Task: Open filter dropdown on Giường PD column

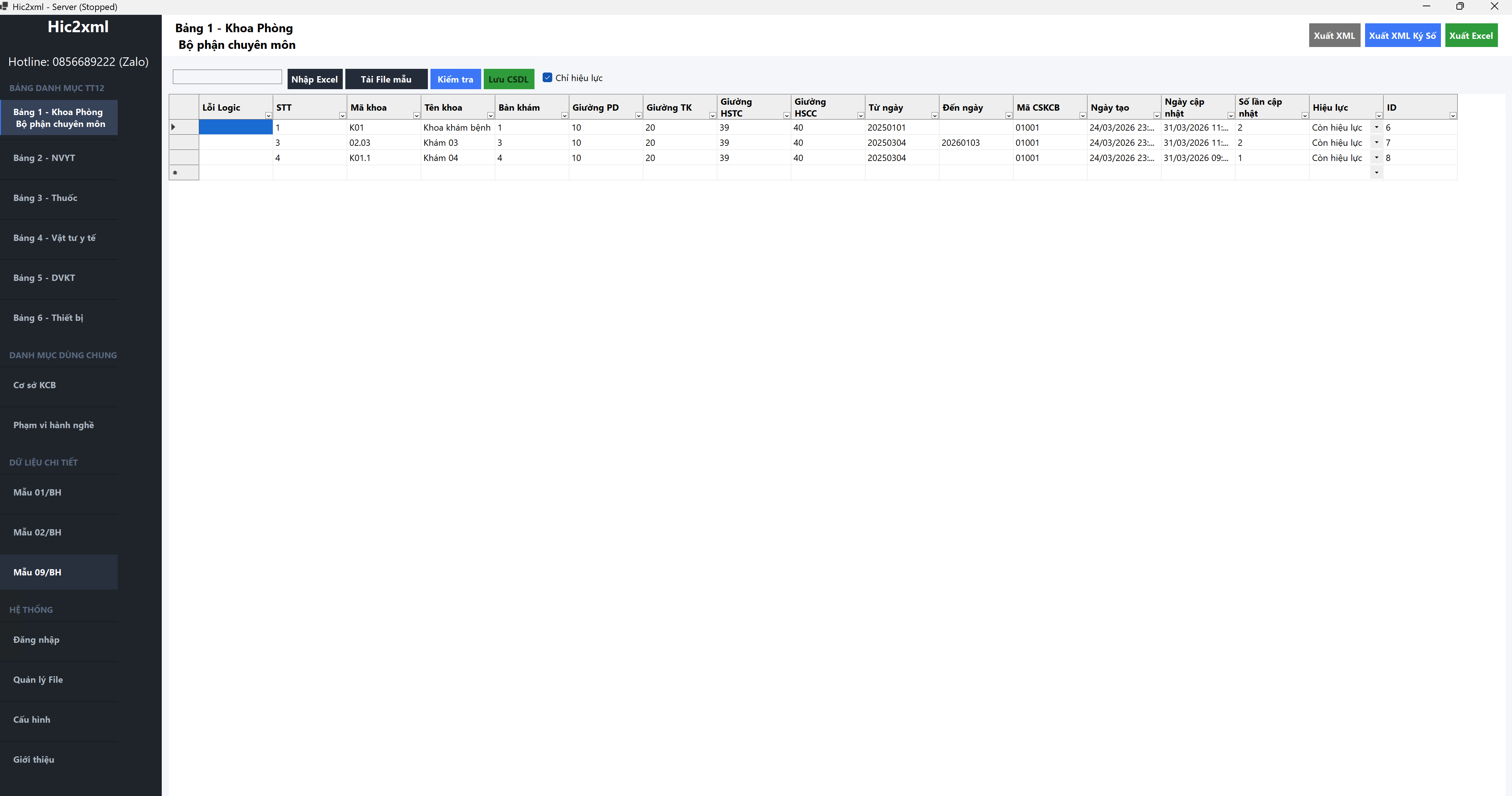Action: point(638,115)
